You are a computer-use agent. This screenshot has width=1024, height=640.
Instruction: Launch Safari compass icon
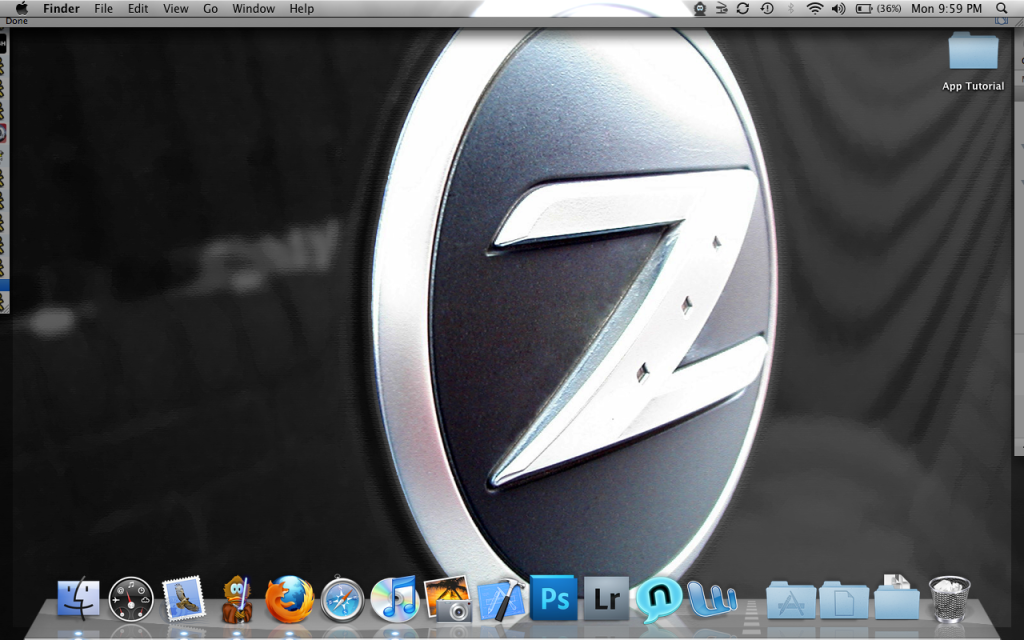point(342,599)
